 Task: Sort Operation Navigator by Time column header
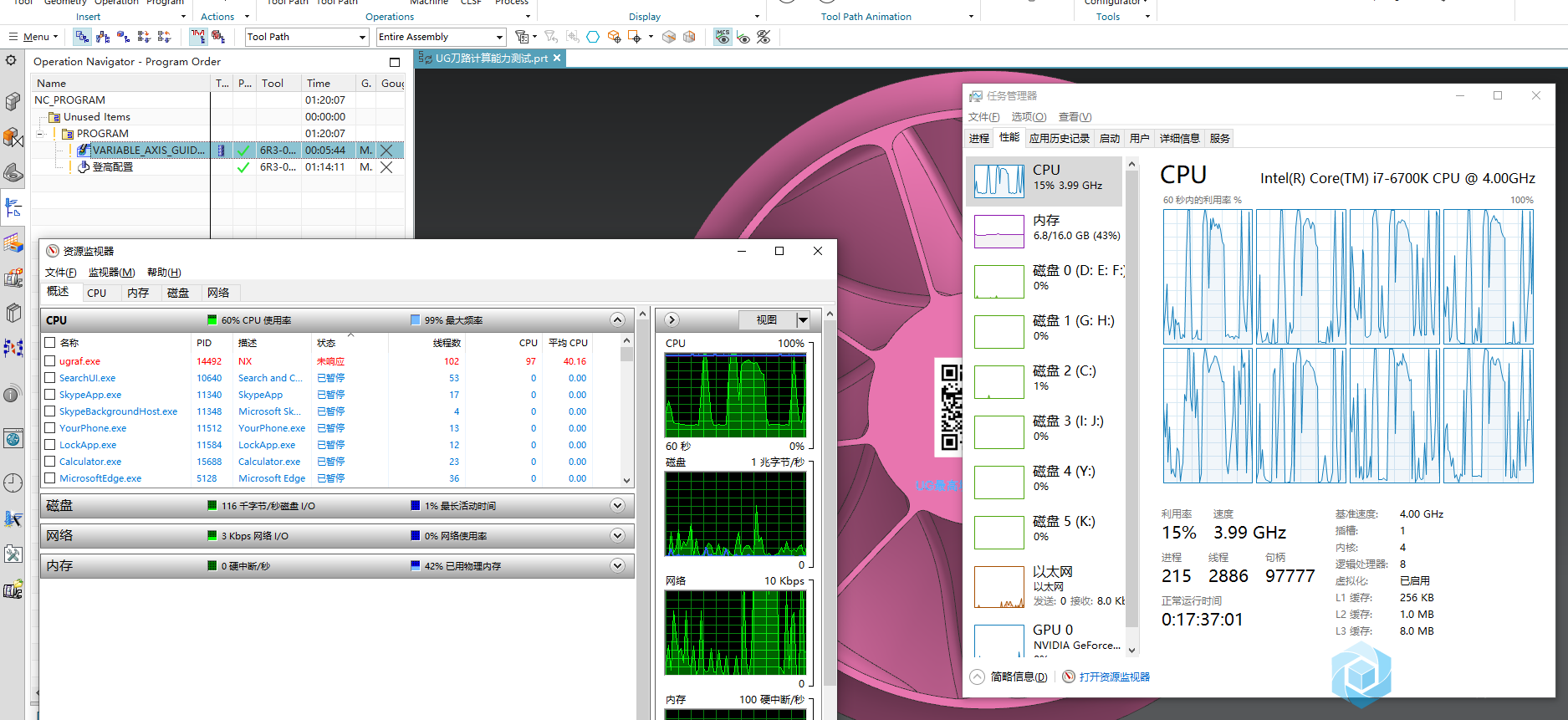point(330,83)
